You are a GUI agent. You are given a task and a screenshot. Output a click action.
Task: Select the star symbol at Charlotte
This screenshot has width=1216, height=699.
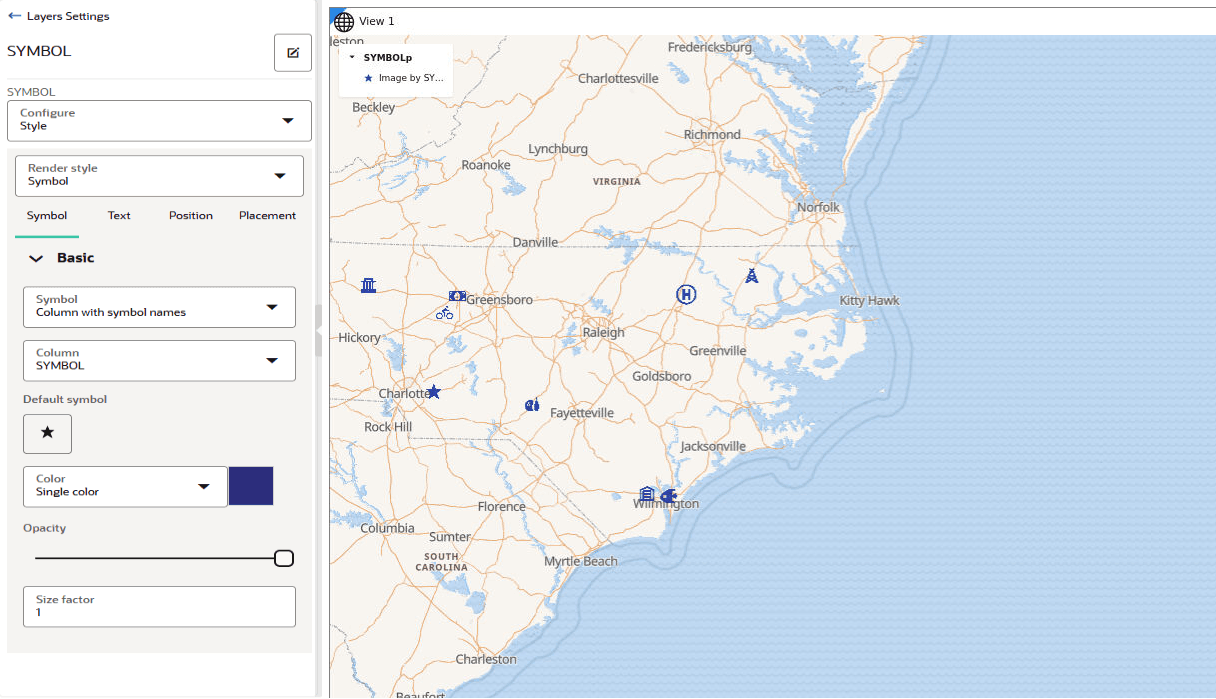(x=434, y=392)
